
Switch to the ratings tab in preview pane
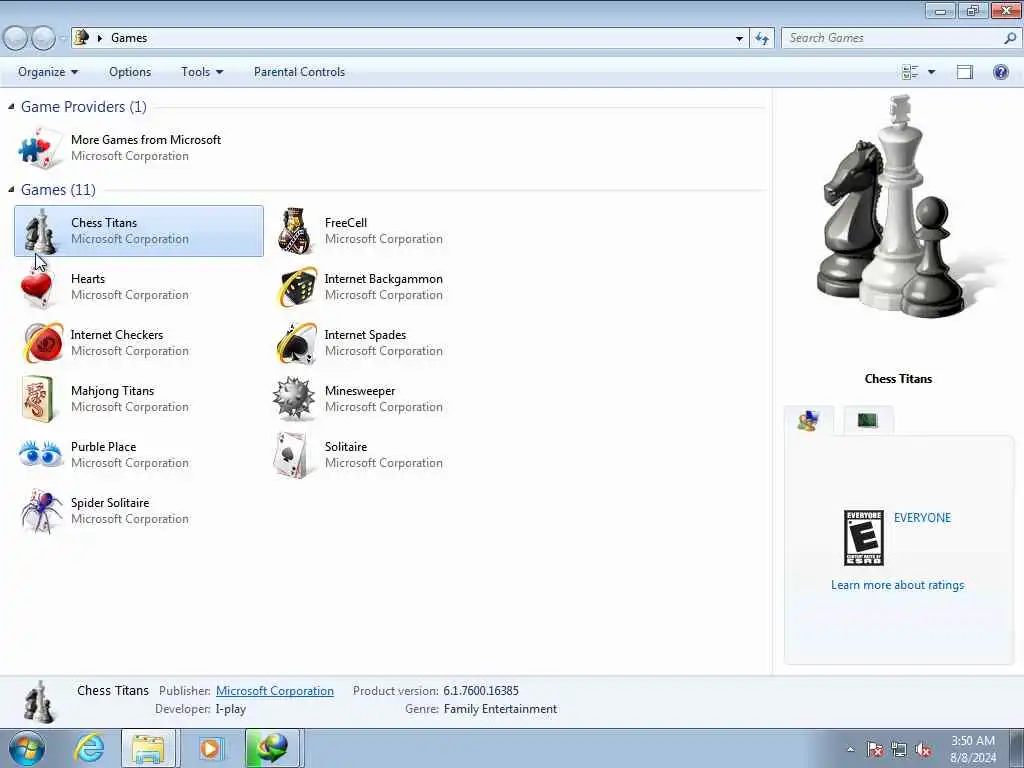[808, 421]
